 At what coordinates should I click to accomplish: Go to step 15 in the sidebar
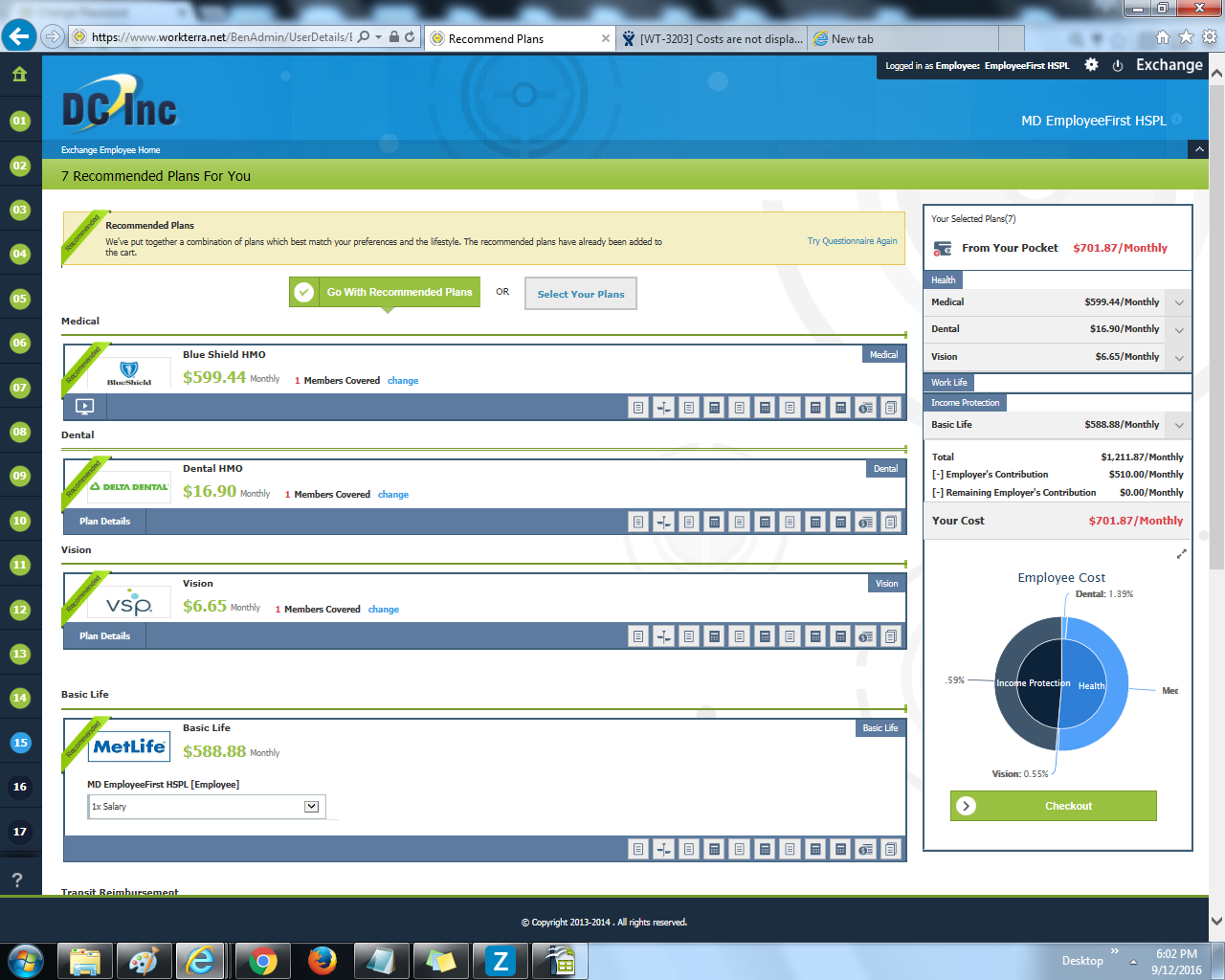click(x=20, y=743)
